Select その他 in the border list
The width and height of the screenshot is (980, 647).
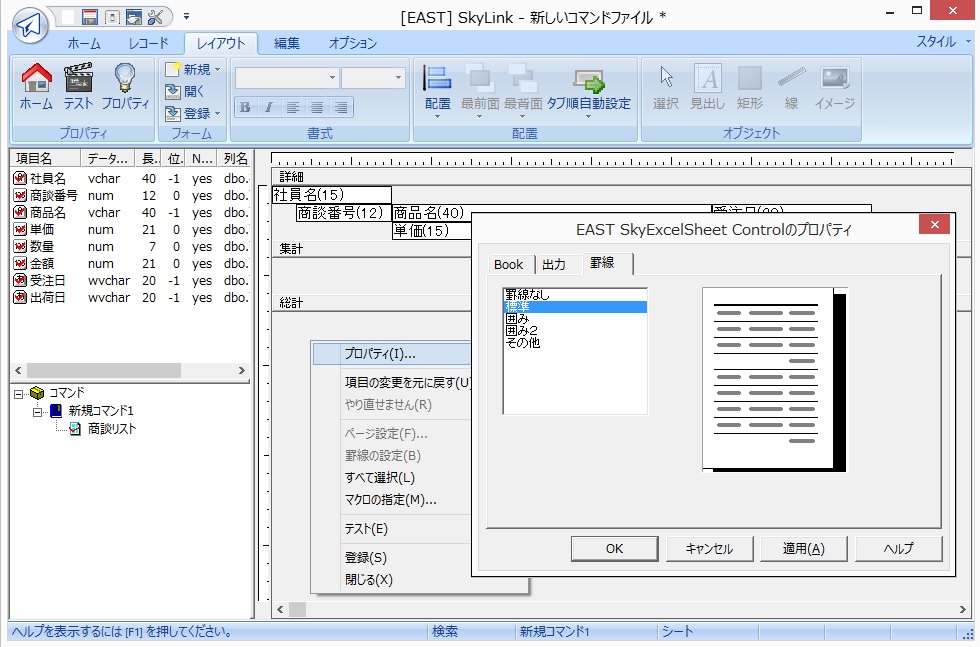coord(575,343)
